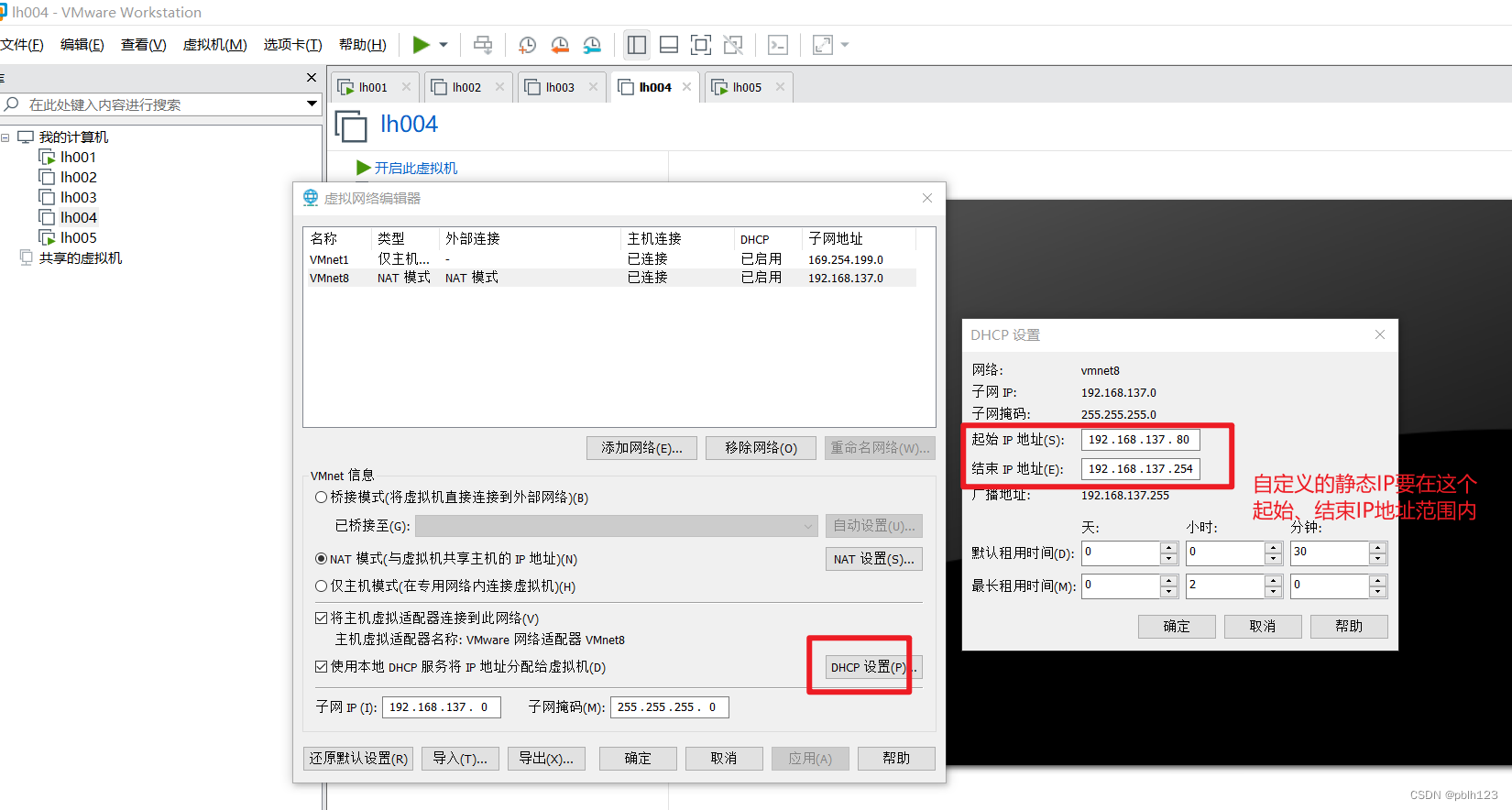The height and width of the screenshot is (810, 1512).
Task: Click the 起始 IP 地址 field
Action: (x=1141, y=440)
